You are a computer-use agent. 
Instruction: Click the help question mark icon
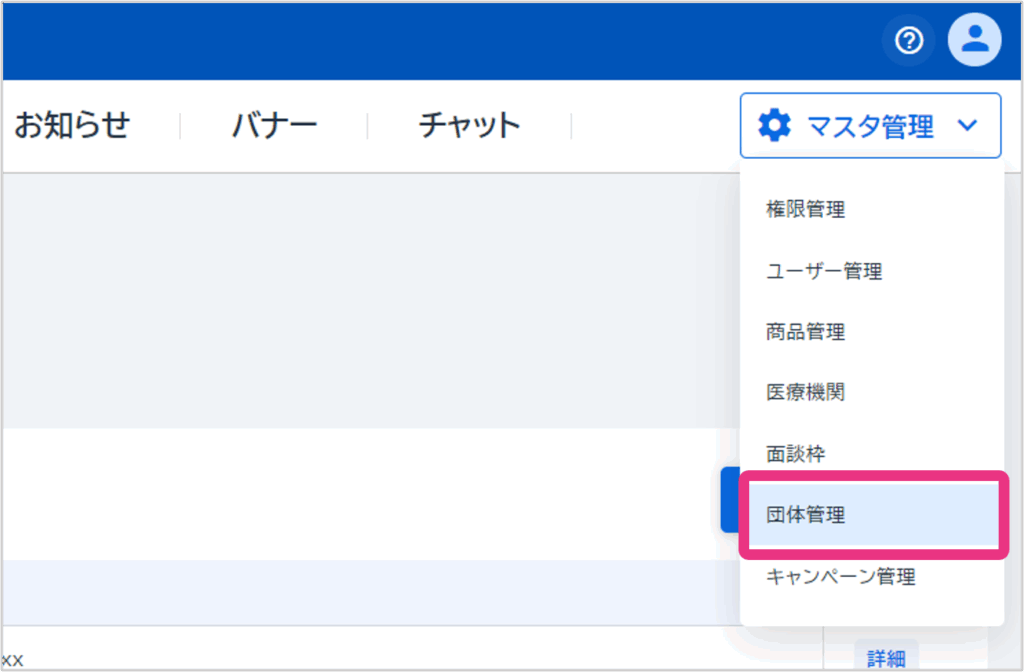(908, 41)
